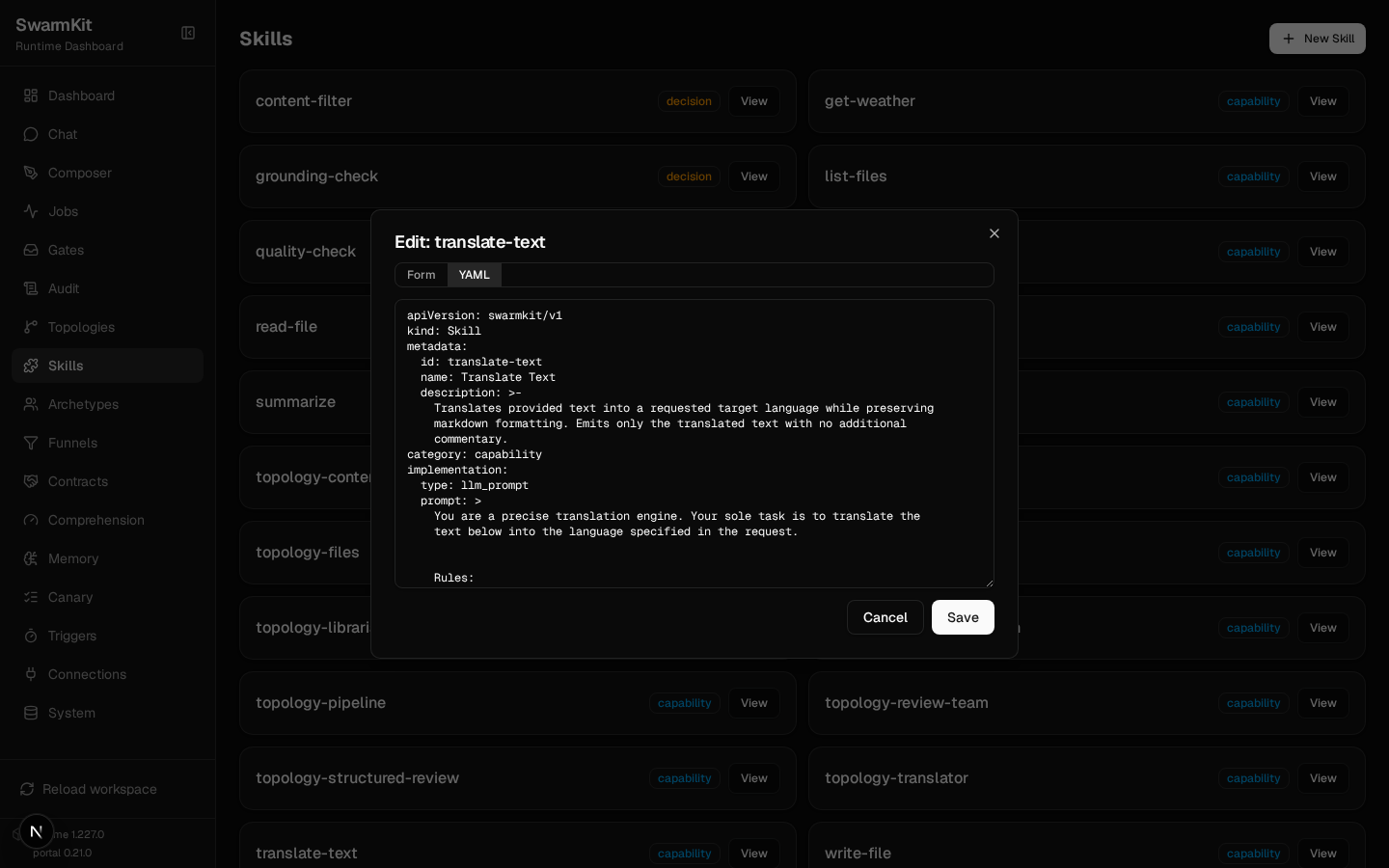Open Connections in sidebar

coord(107,674)
